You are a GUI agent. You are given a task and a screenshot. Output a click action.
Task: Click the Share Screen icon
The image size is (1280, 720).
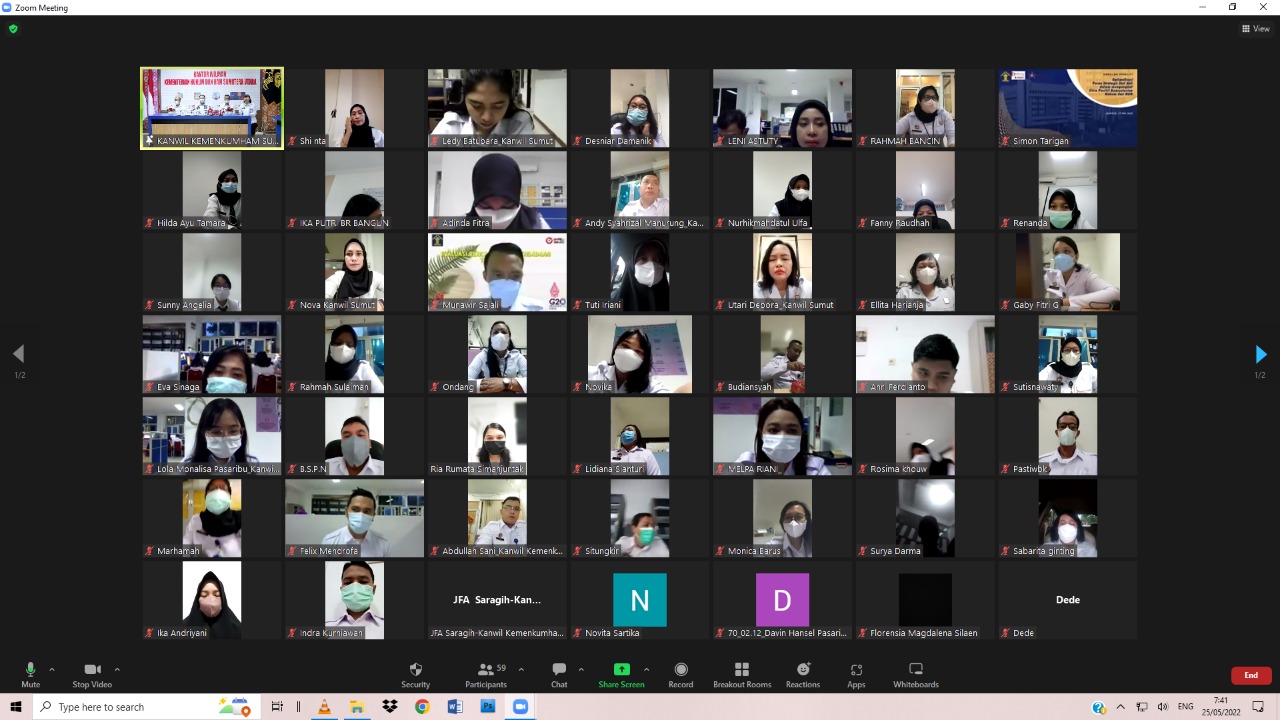pyautogui.click(x=621, y=670)
